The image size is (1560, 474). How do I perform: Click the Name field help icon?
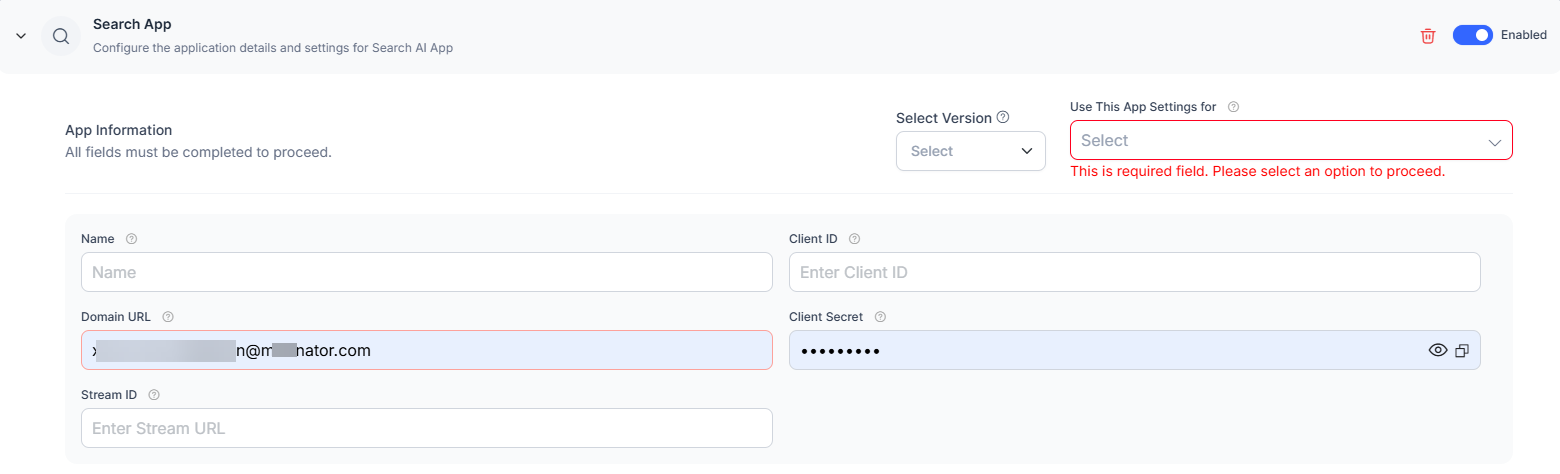point(131,239)
